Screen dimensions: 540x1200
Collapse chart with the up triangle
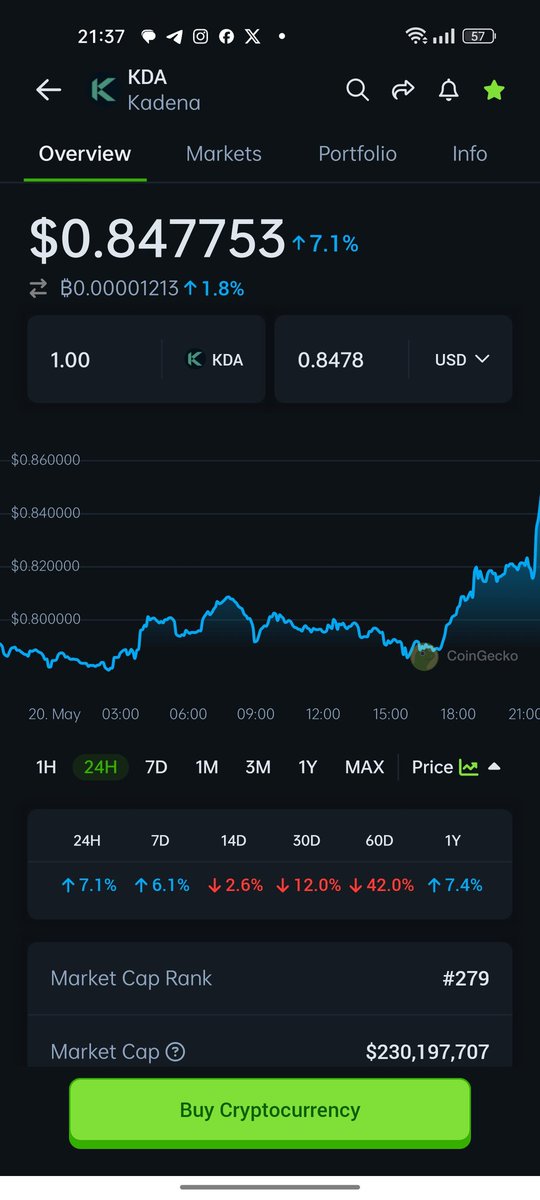coord(494,767)
